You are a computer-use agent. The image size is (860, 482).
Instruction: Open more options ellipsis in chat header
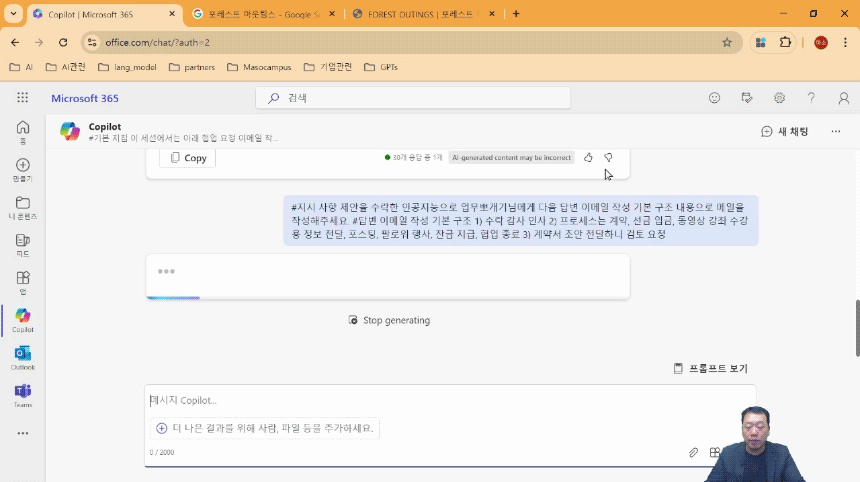click(x=836, y=131)
